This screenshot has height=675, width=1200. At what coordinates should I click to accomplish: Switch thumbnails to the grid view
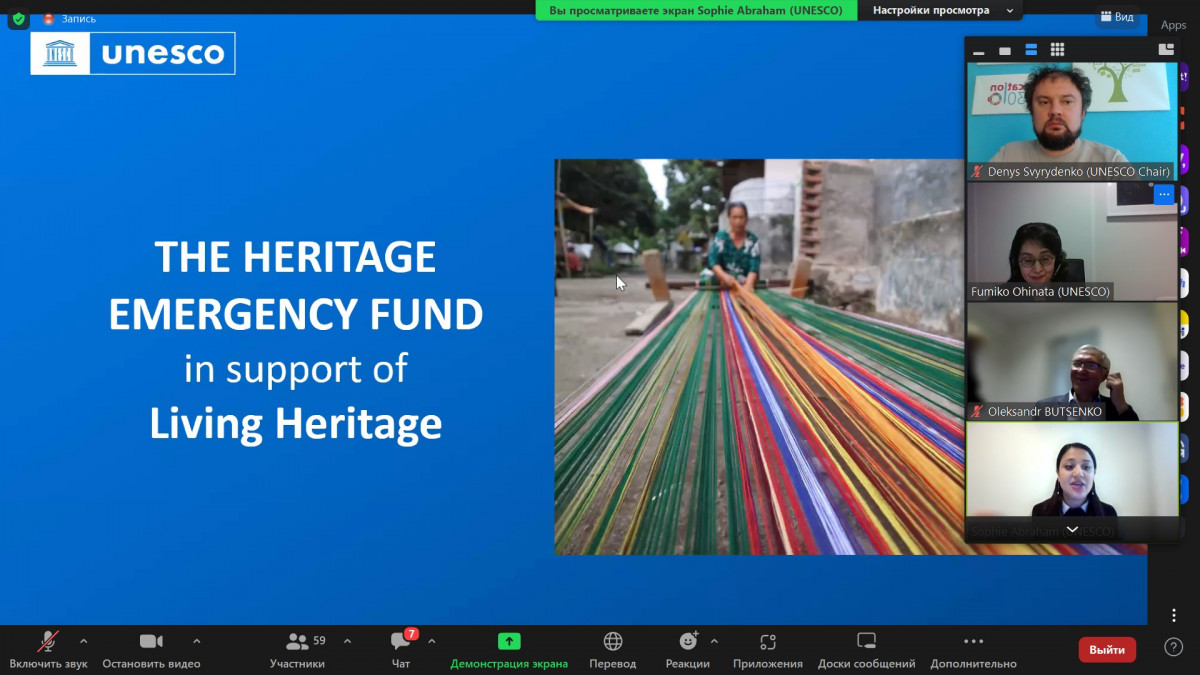tap(1057, 50)
